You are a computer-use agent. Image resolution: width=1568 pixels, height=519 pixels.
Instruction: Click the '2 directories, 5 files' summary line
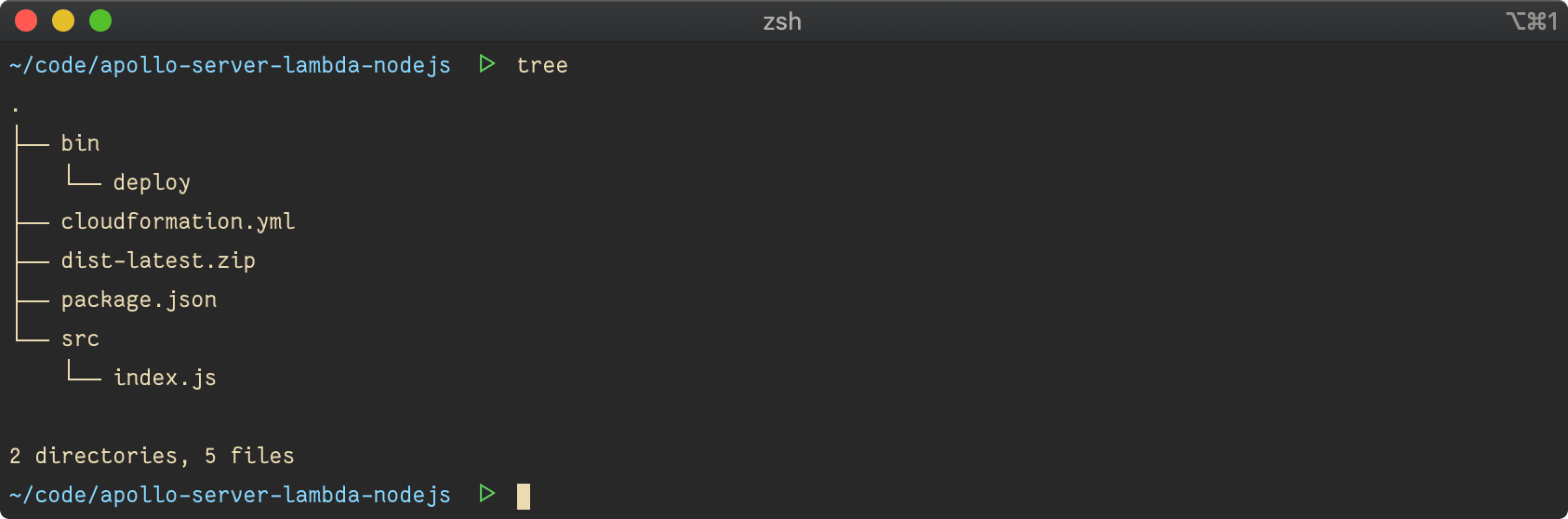point(152,456)
